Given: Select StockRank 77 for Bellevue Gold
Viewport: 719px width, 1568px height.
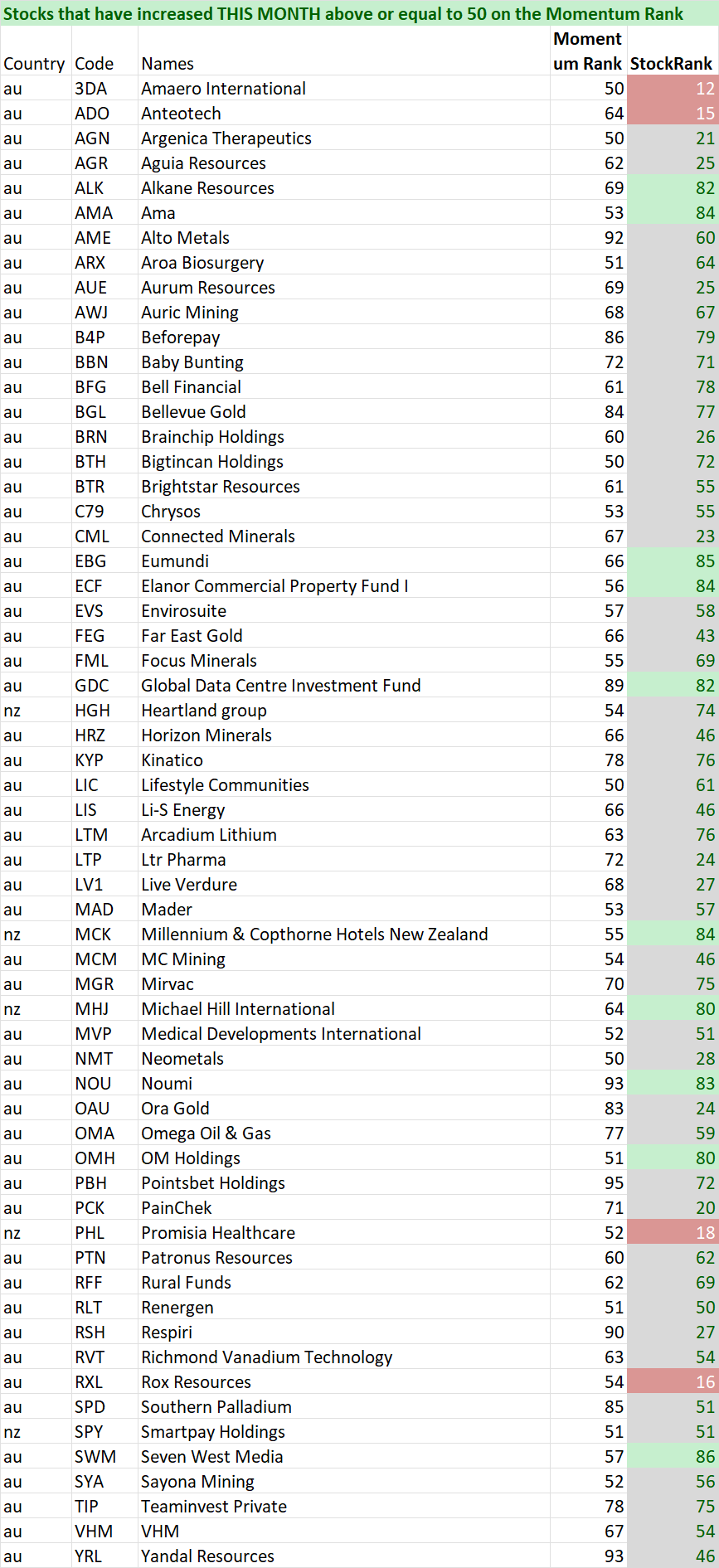Looking at the screenshot, I should pos(673,411).
